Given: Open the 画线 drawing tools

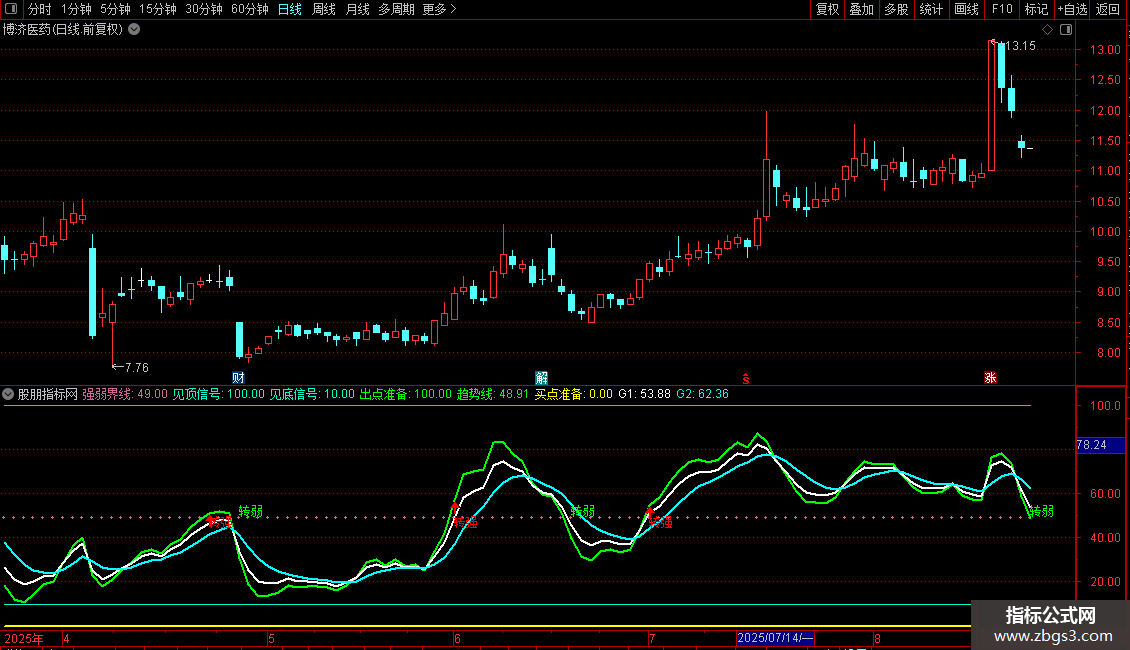Looking at the screenshot, I should tap(966, 9).
